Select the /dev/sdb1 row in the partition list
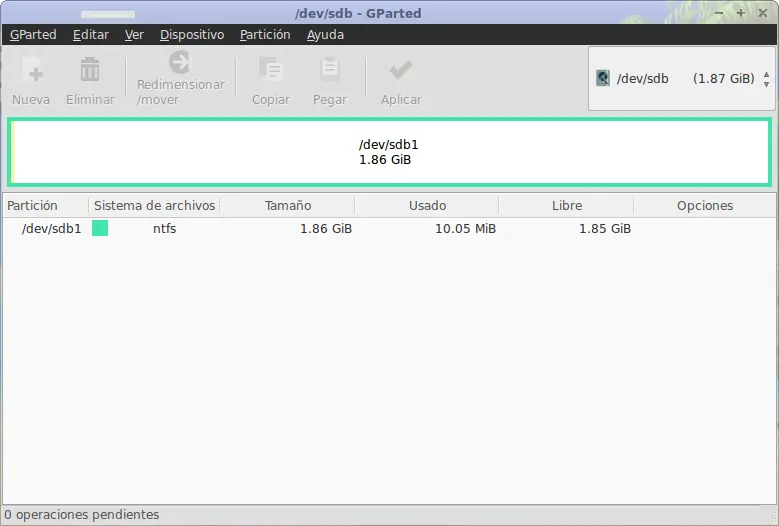The width and height of the screenshot is (779, 526). (x=390, y=228)
